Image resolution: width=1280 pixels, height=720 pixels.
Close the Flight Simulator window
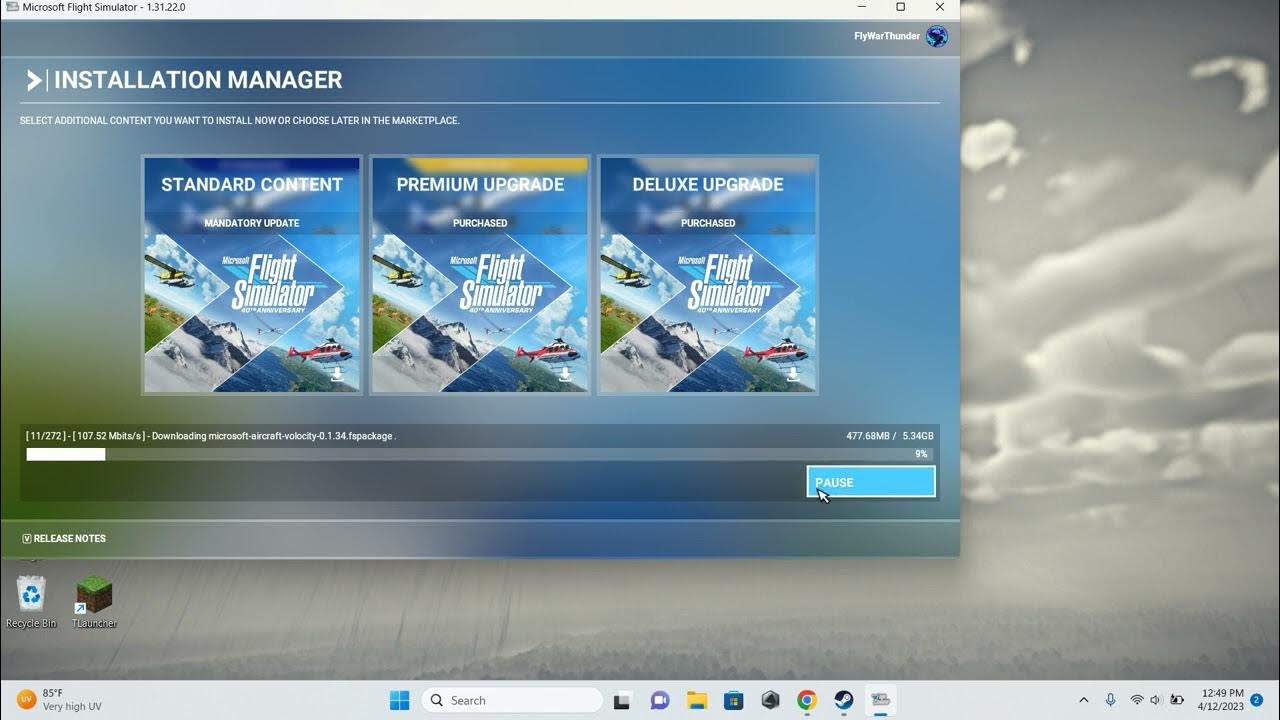[x=940, y=7]
